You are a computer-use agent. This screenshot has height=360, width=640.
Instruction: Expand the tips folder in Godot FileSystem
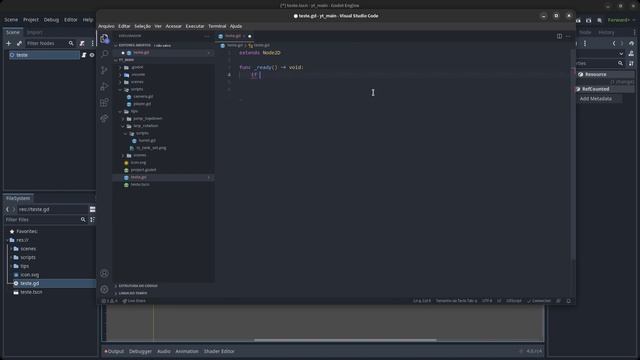coord(11,266)
